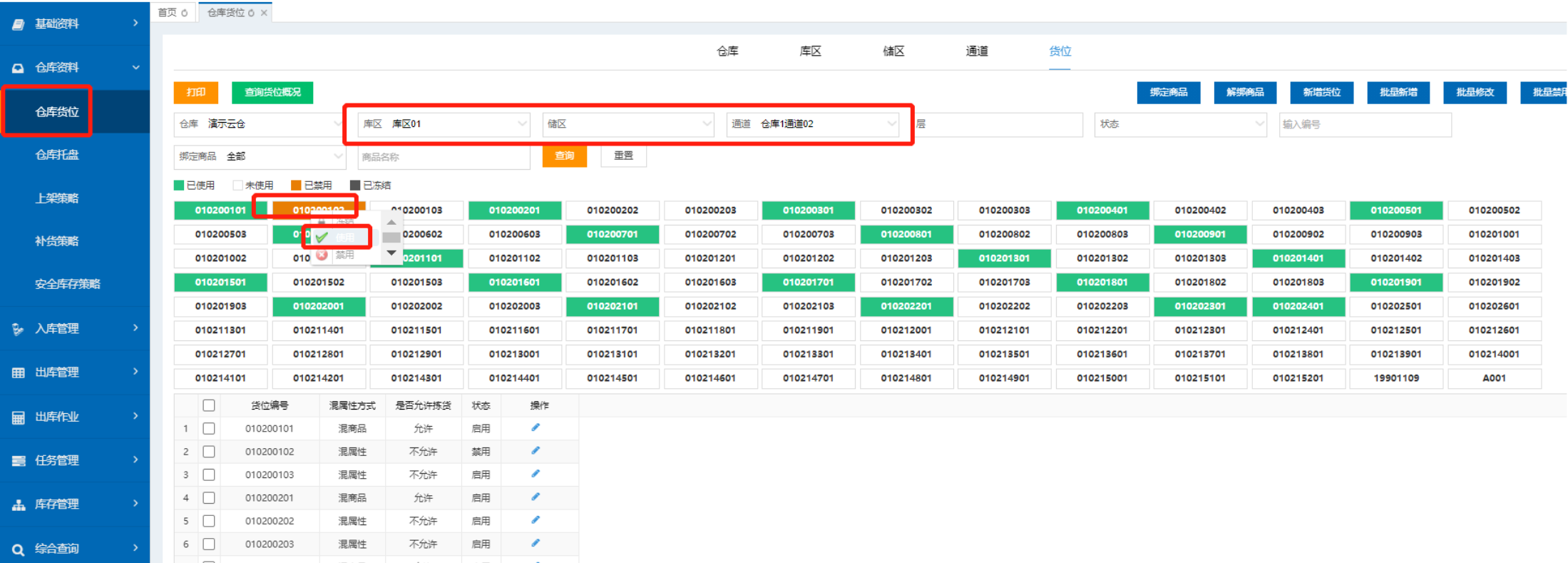Click the 重置 reset button

point(624,156)
